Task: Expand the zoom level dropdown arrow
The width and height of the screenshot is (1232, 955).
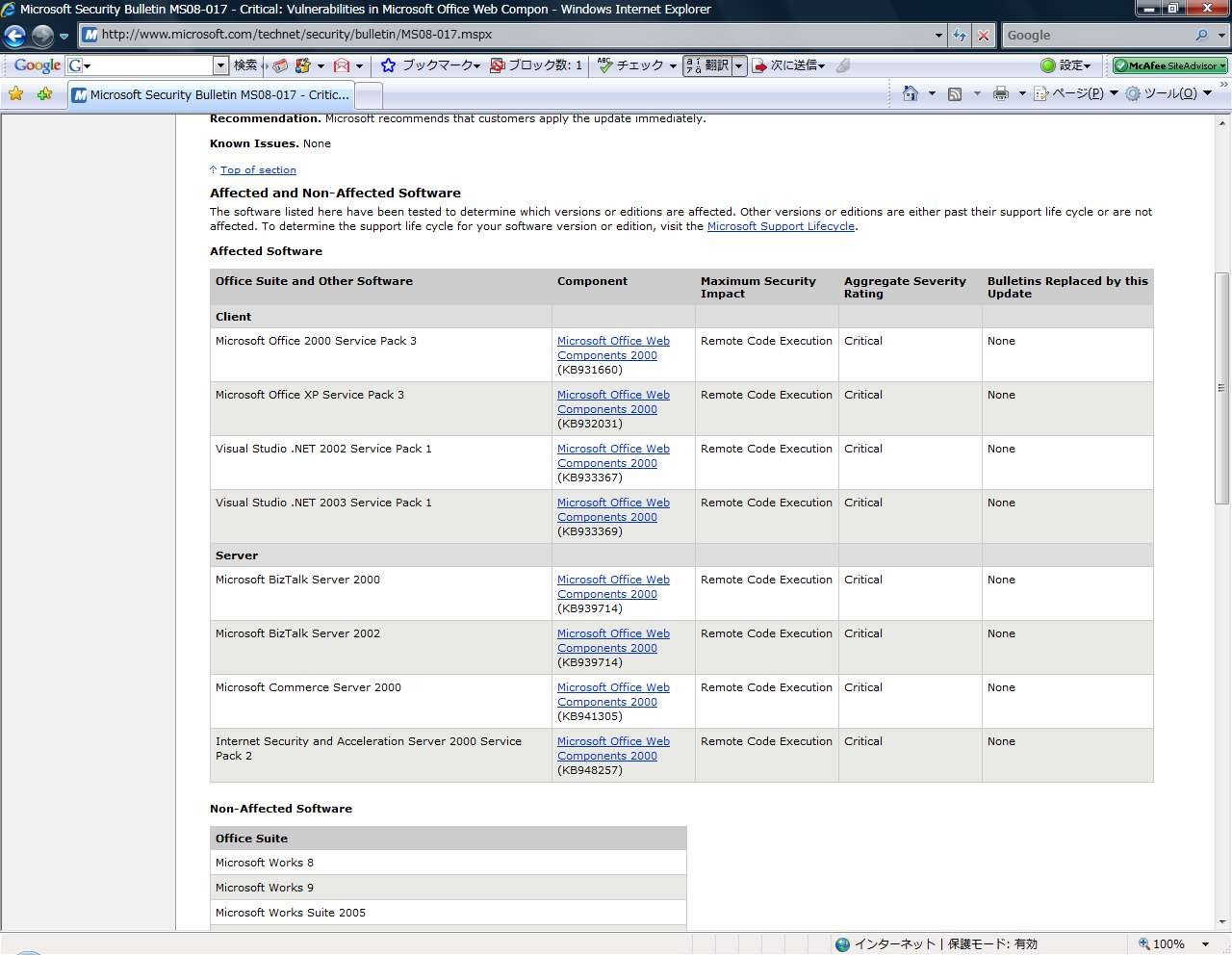Action: (x=1206, y=944)
